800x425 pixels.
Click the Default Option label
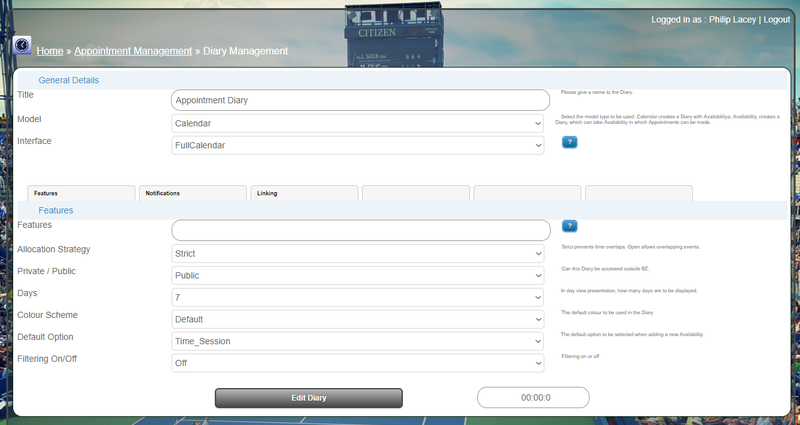[x=45, y=337]
